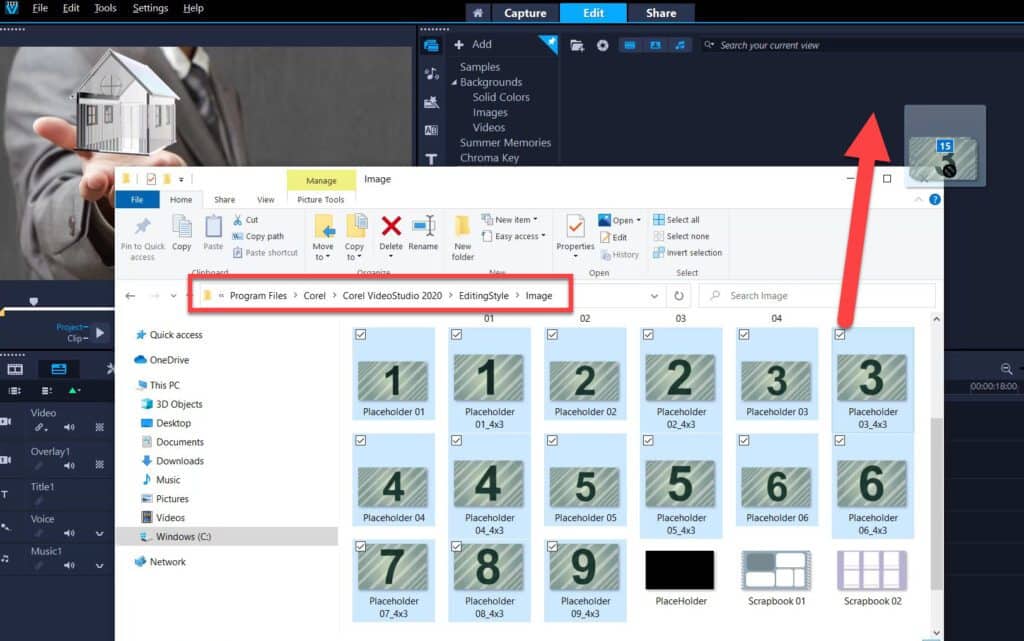
Task: Switch to the Share tab in VideoStudio
Action: coord(660,13)
